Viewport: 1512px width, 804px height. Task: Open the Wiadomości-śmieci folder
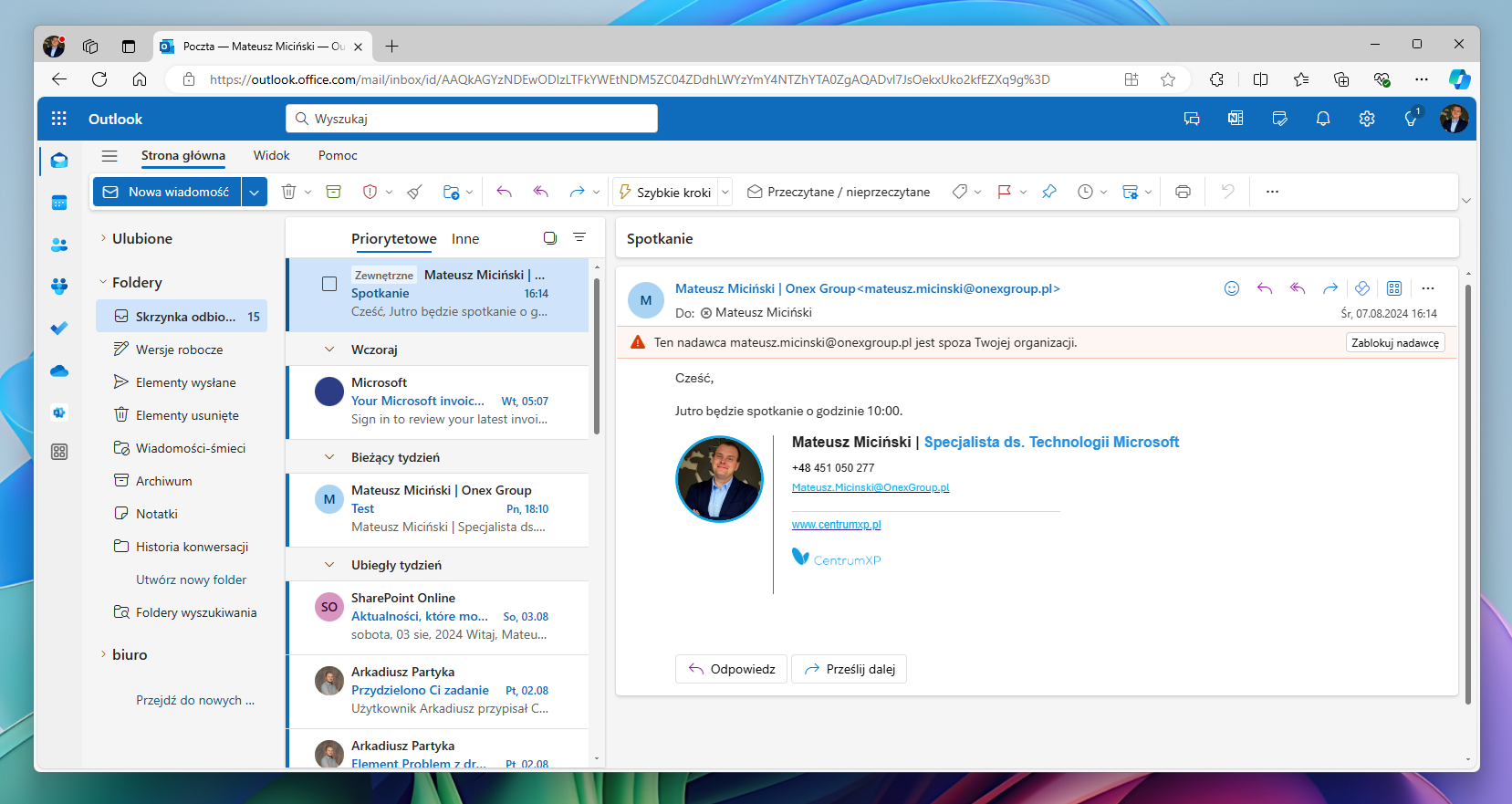pos(182,448)
